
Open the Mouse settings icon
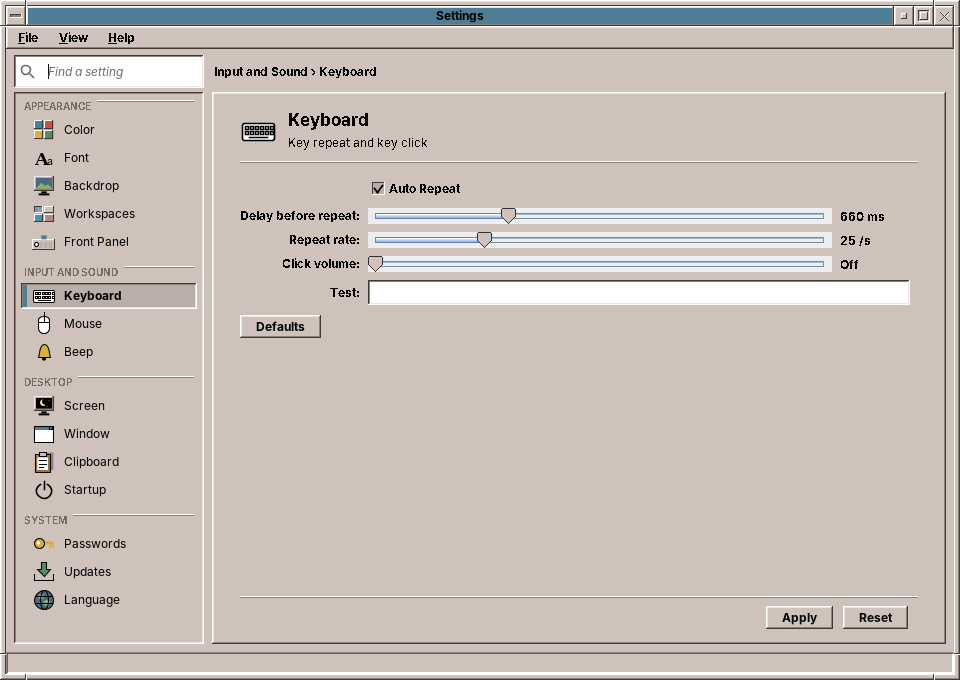coord(43,324)
